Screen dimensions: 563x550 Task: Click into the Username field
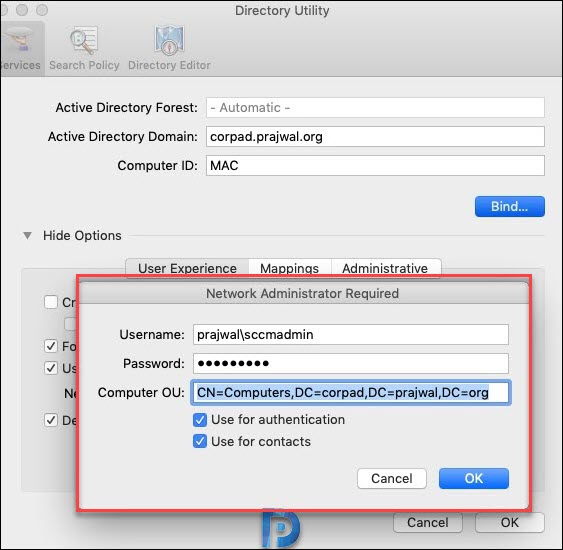(x=351, y=335)
